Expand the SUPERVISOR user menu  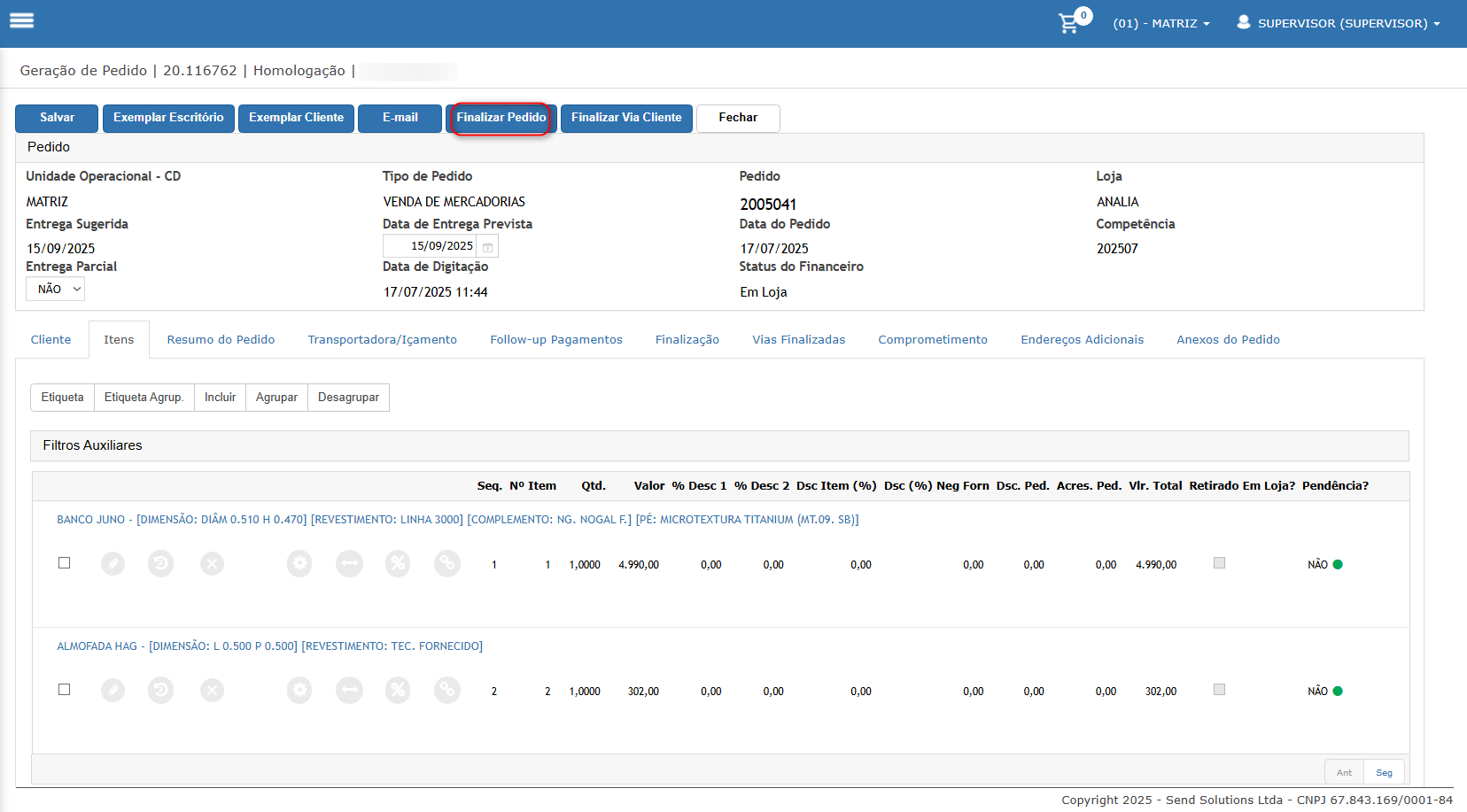coord(1339,23)
